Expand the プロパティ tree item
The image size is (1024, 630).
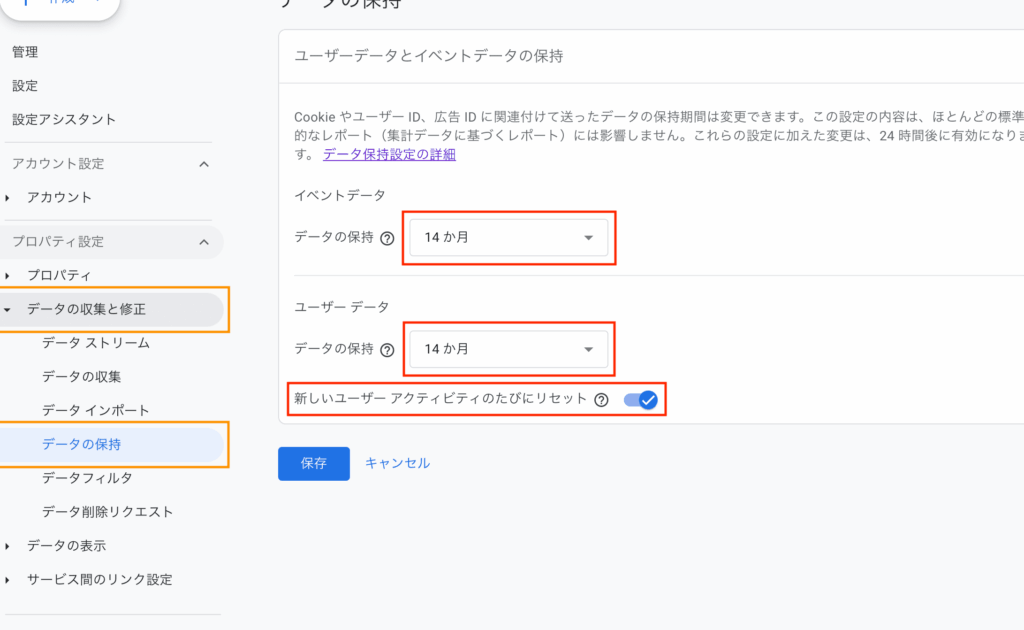point(8,276)
